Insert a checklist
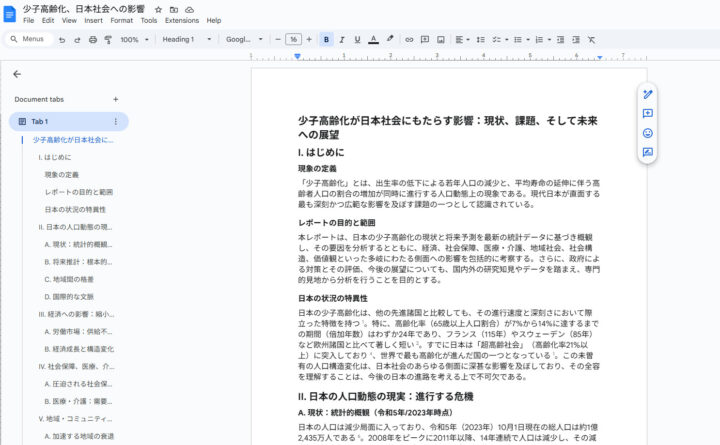The image size is (720, 445). pyautogui.click(x=496, y=40)
